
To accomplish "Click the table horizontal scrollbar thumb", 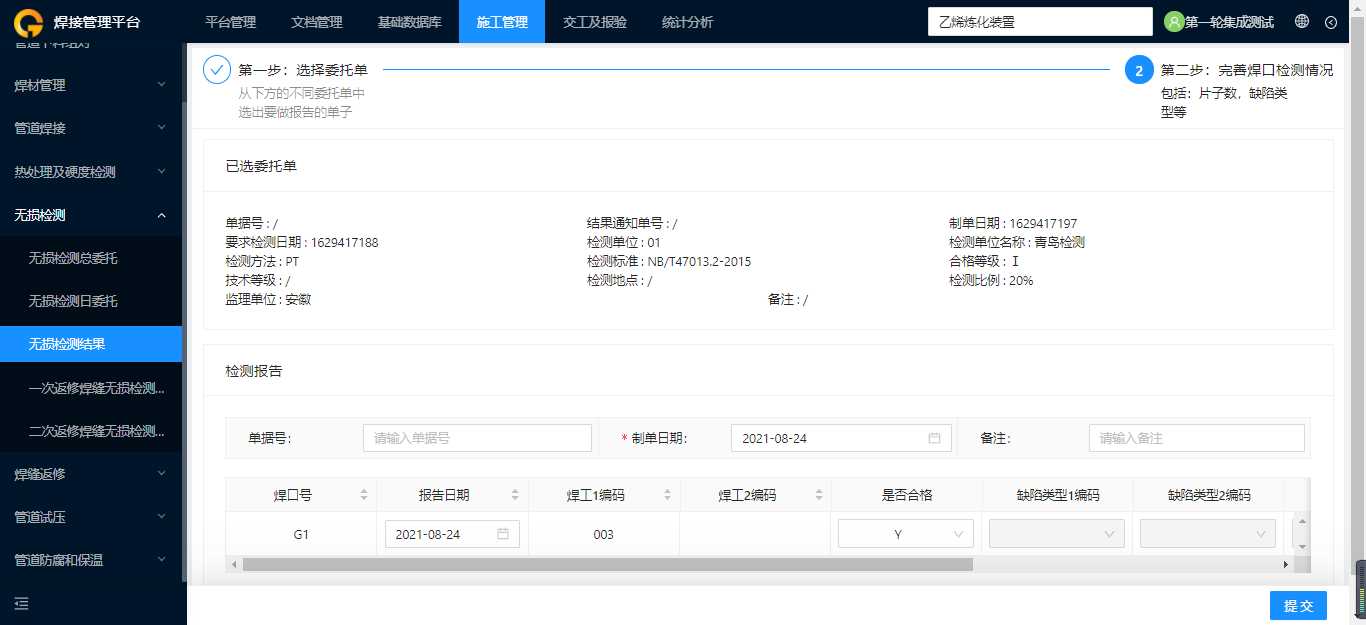I will (x=607, y=565).
